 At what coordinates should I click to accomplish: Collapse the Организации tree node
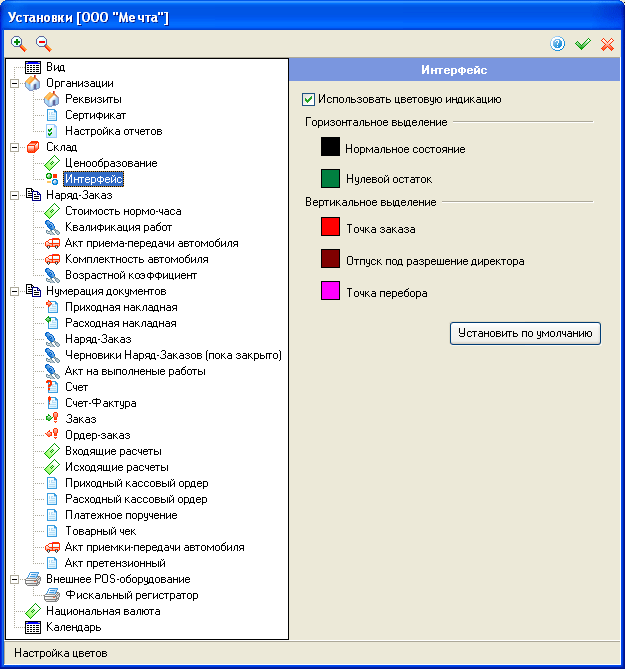(15, 83)
